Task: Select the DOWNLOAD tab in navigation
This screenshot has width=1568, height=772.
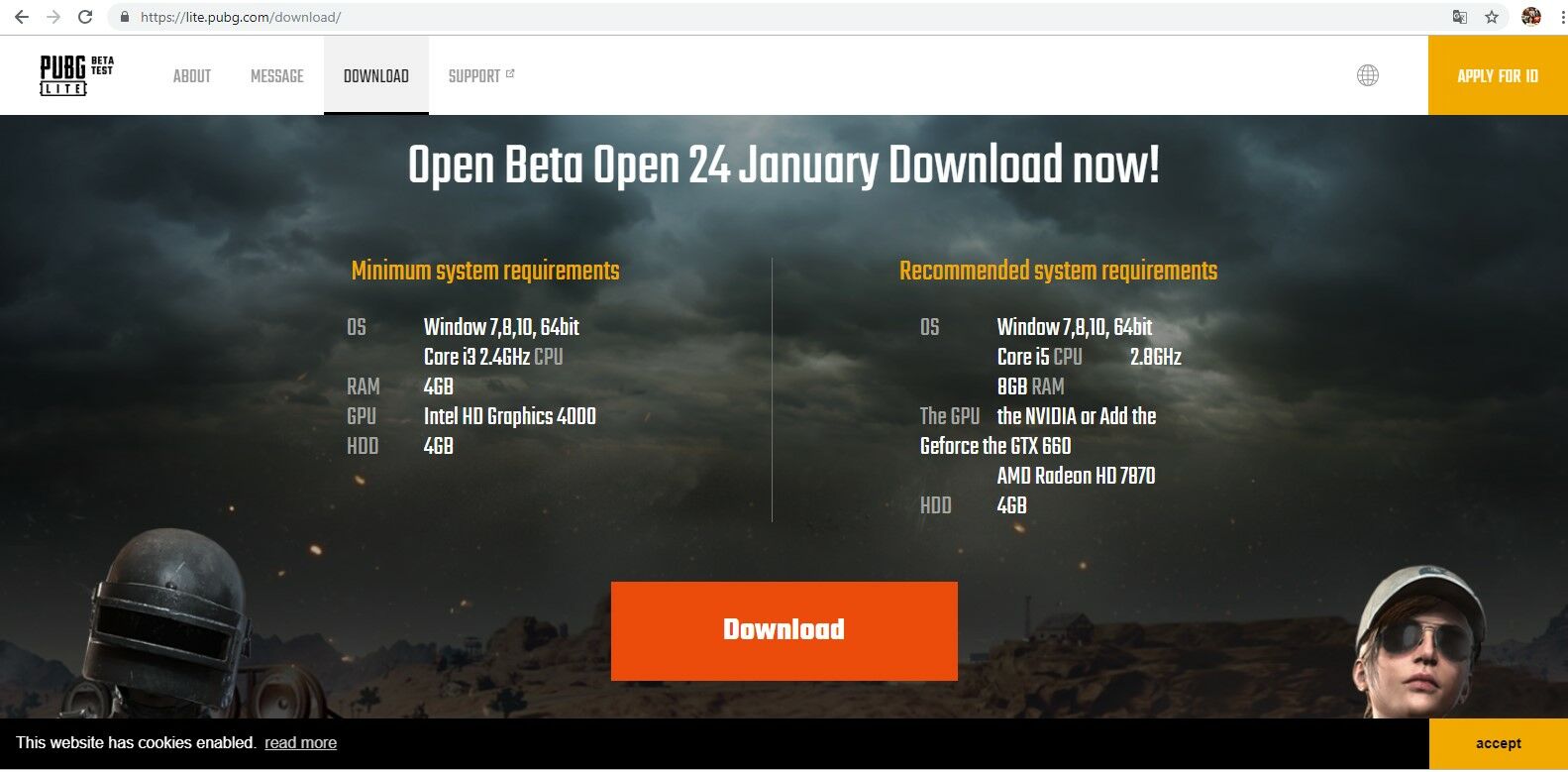Action: pos(376,76)
